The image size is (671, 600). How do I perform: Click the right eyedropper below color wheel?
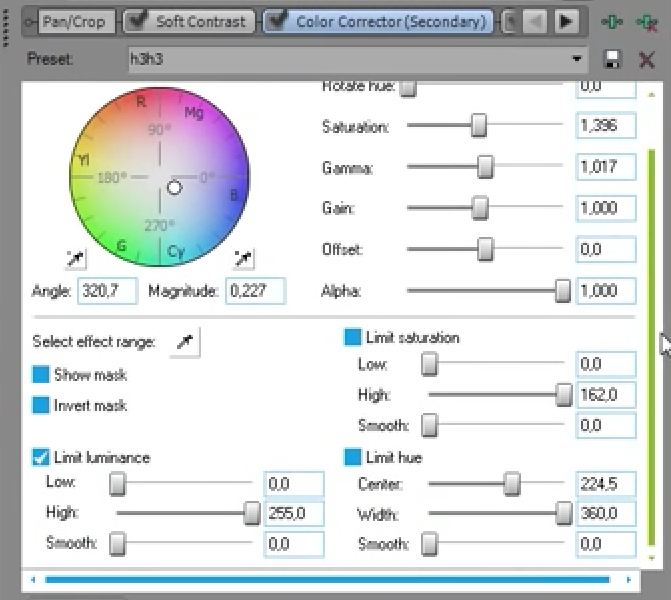243,260
